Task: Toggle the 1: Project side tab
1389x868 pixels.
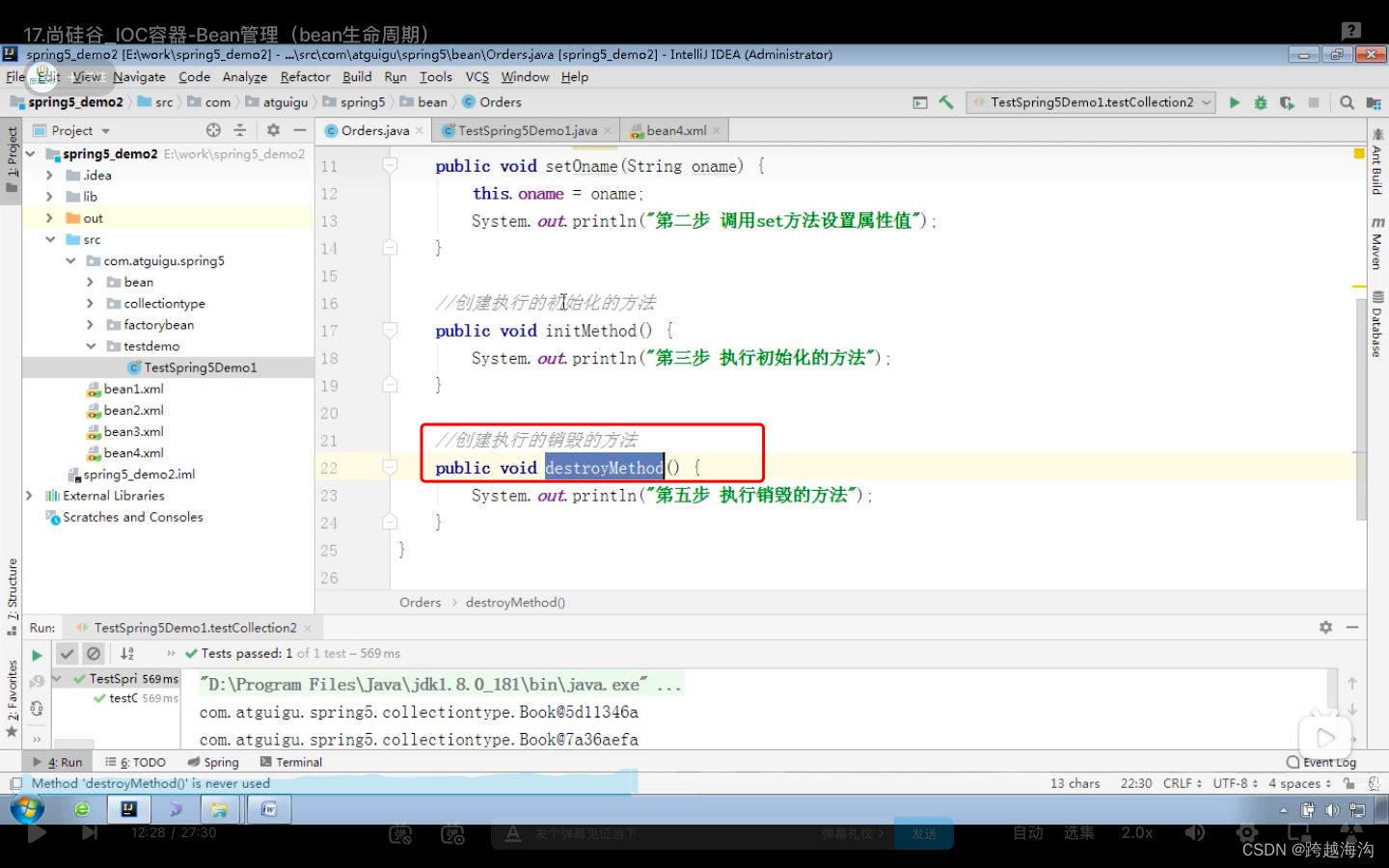Action: coord(12,159)
